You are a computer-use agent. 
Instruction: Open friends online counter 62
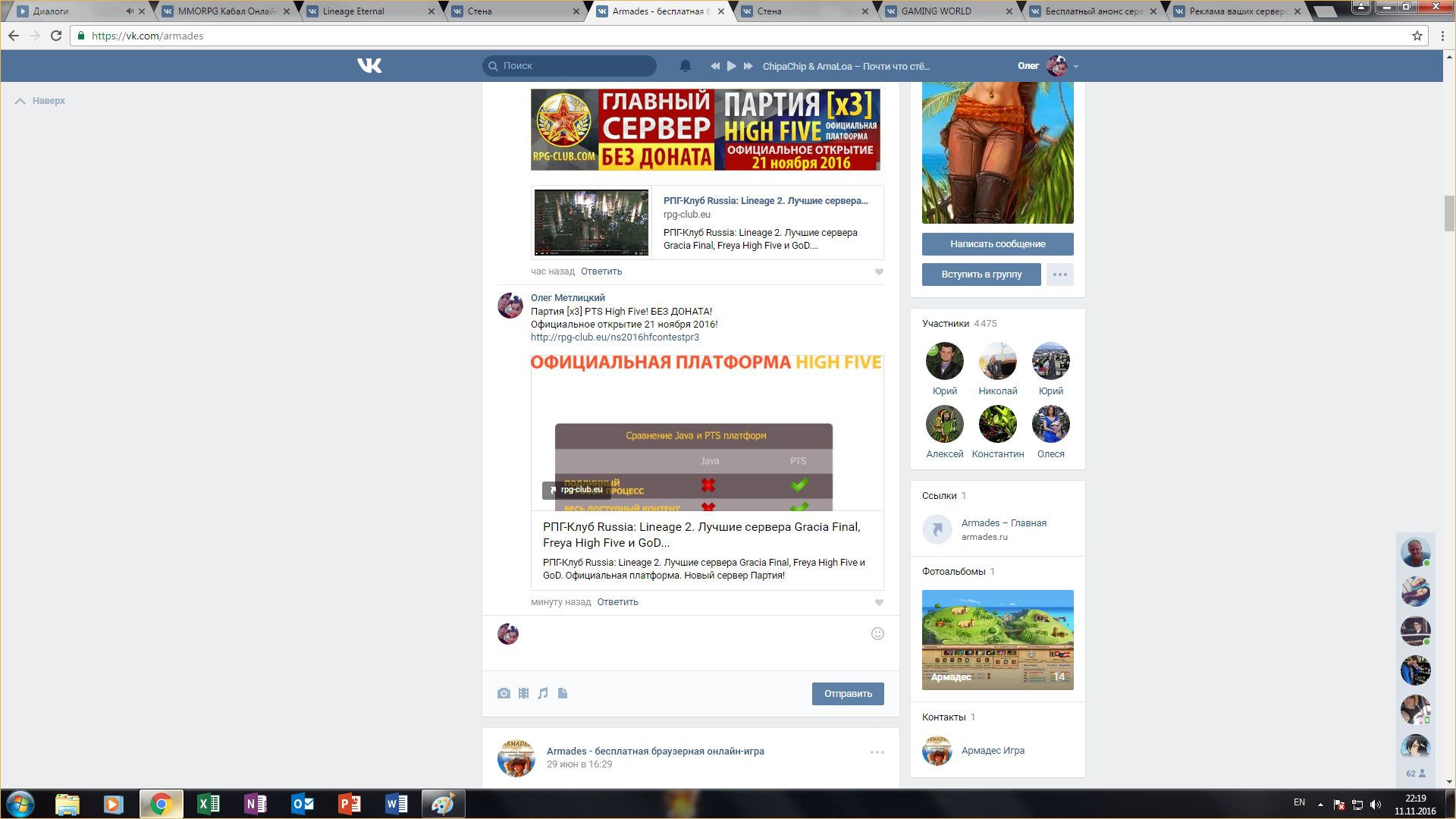pyautogui.click(x=1415, y=773)
